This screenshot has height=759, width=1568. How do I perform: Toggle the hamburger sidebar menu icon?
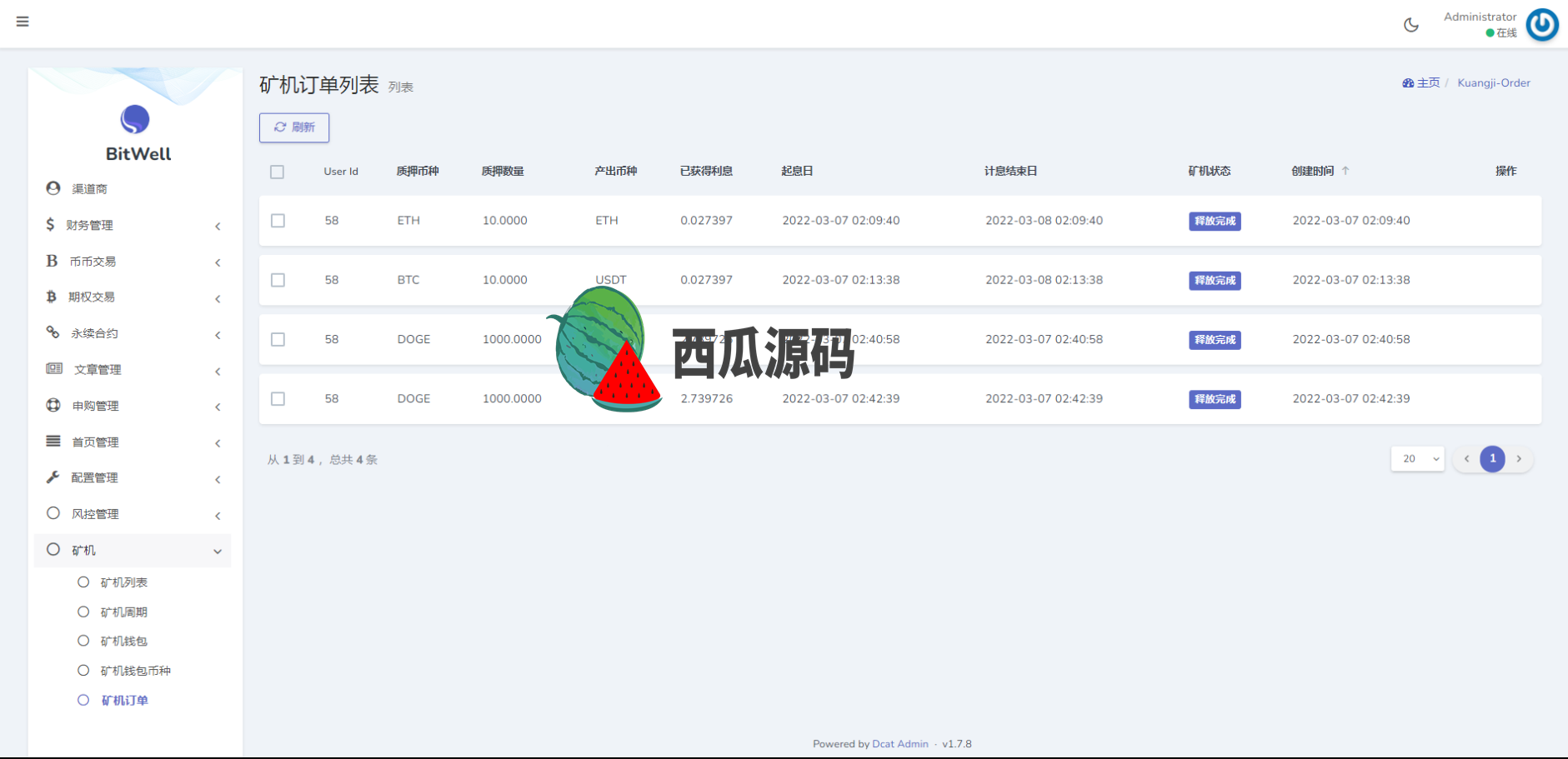(23, 22)
